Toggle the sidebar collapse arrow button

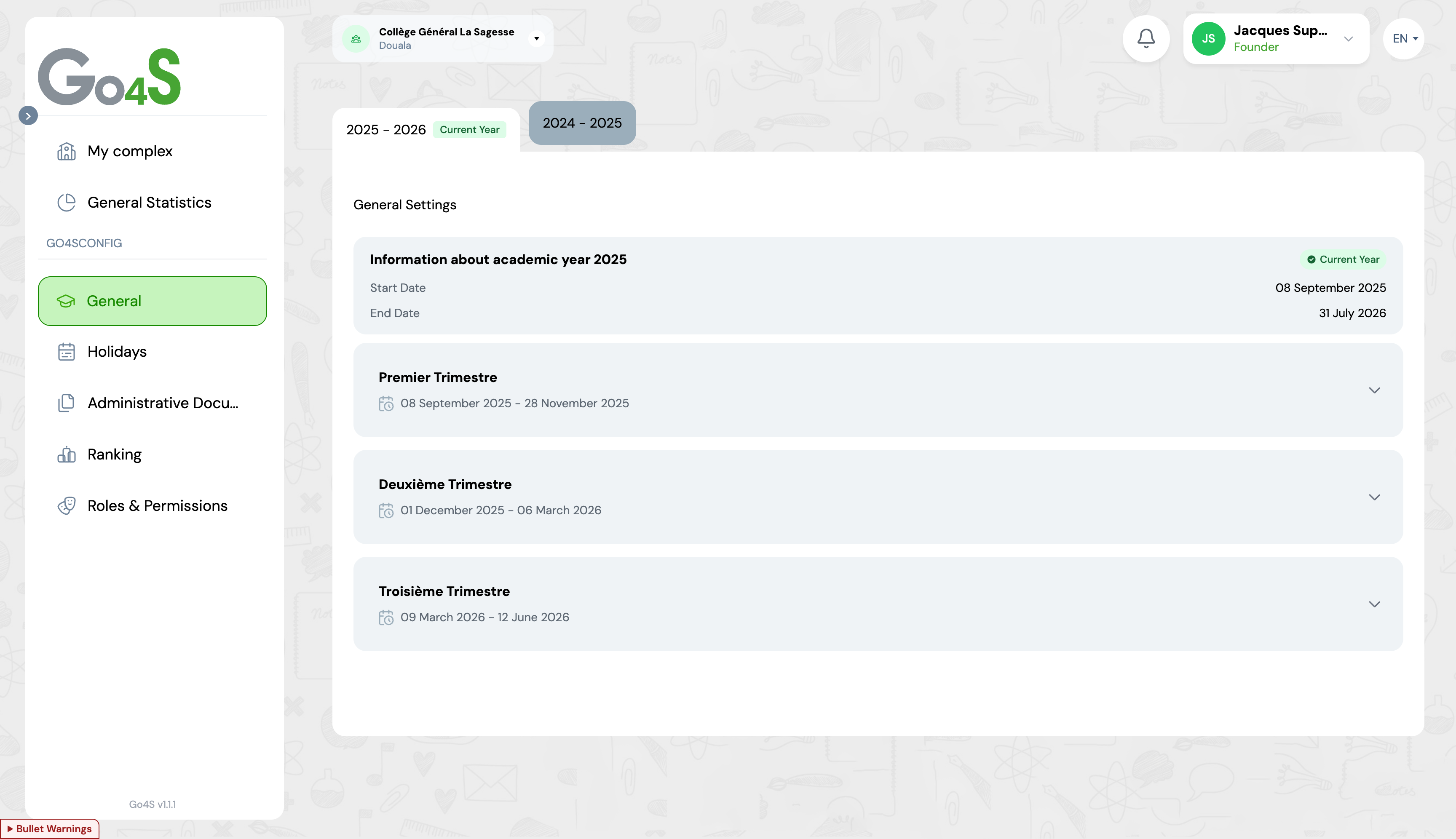(28, 115)
